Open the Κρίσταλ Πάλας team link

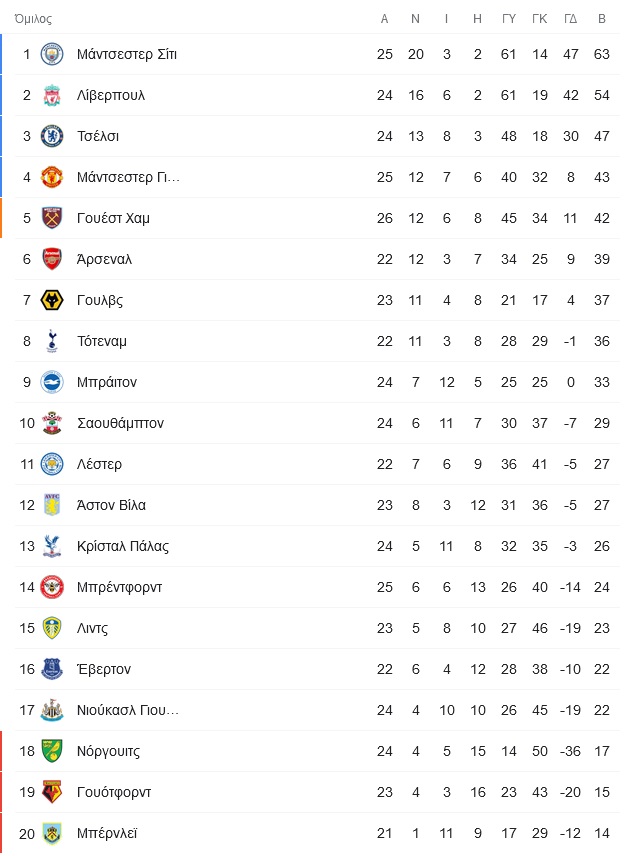123,546
